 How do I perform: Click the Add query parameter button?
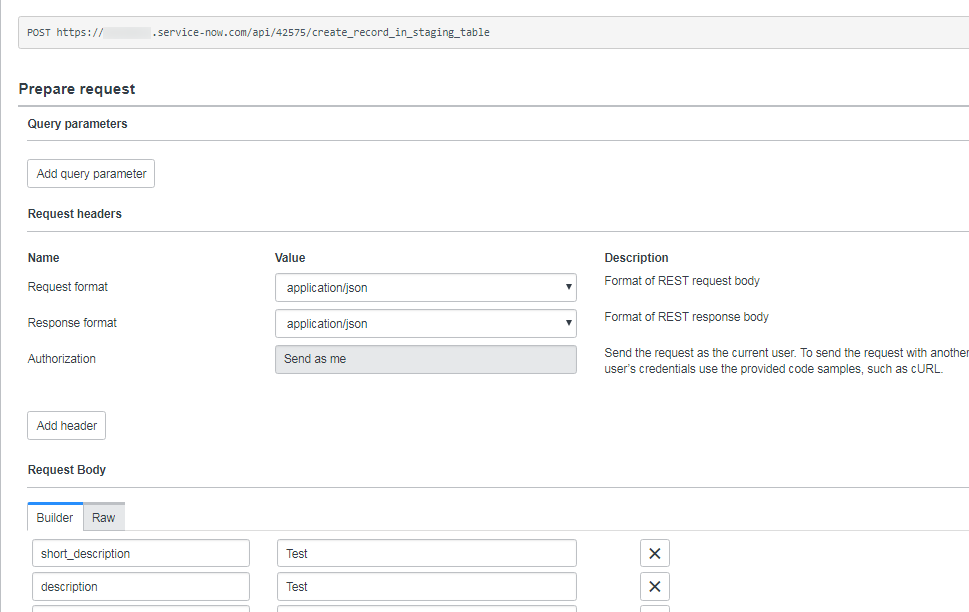click(91, 174)
